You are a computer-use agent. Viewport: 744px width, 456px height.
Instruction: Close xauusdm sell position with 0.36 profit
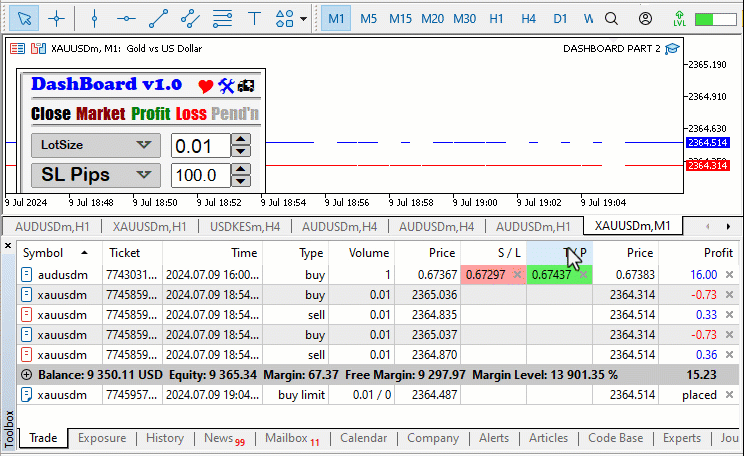[730, 354]
